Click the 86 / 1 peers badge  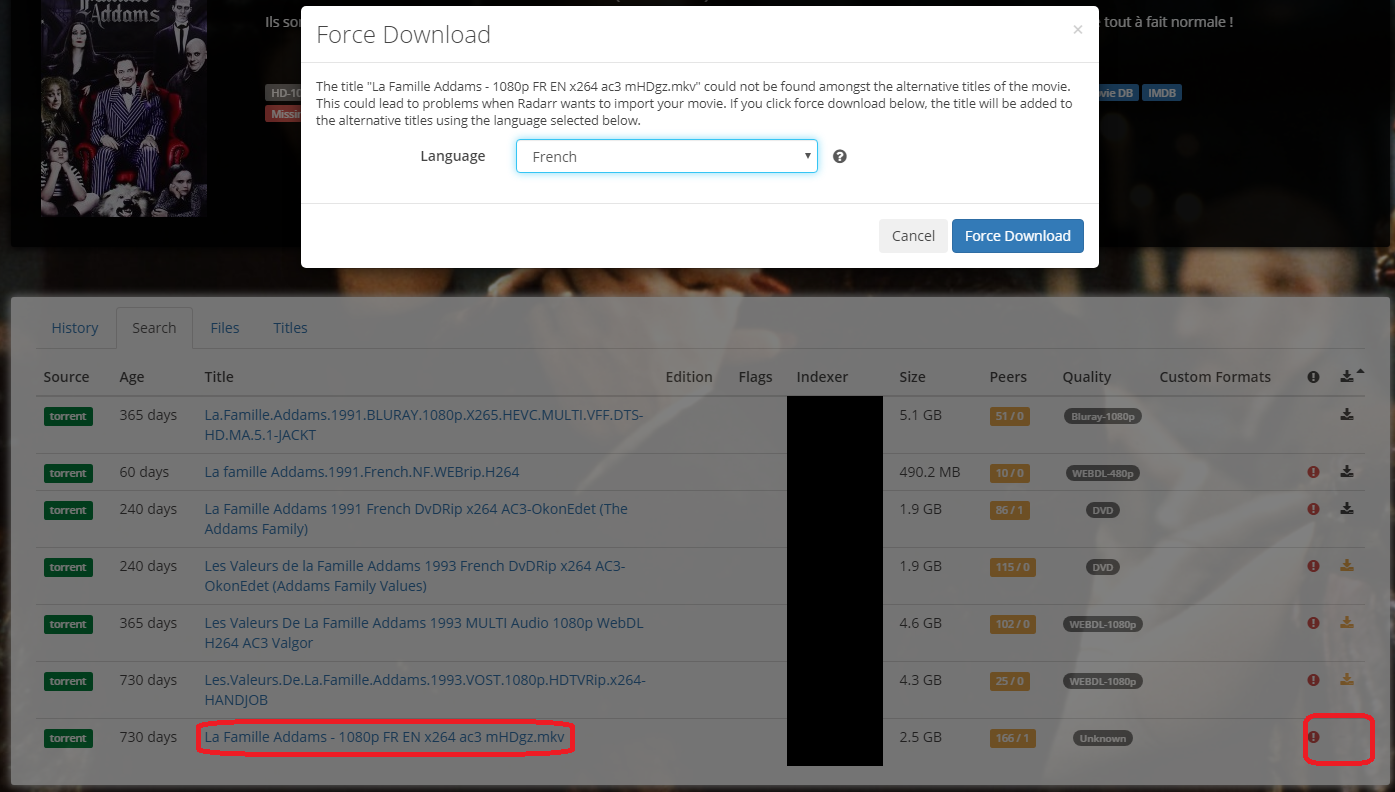pyautogui.click(x=1009, y=510)
